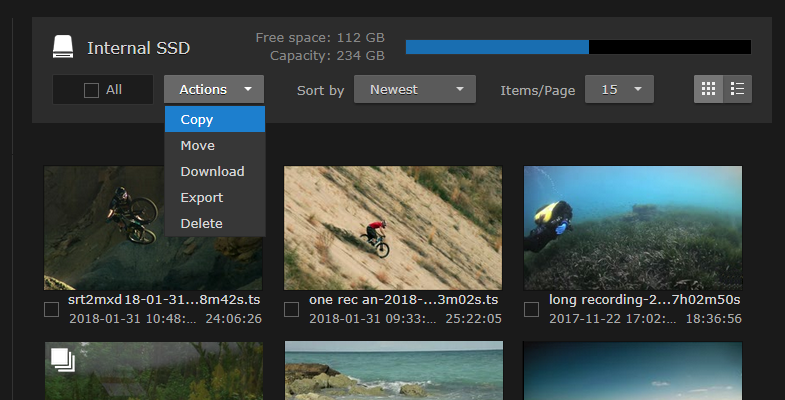Viewport: 785px width, 400px height.
Task: Switch to grid view layout
Action: (709, 89)
